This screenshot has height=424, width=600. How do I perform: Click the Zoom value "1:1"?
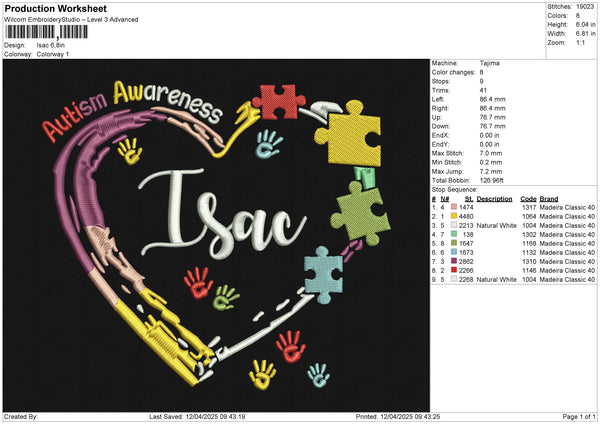pos(580,42)
